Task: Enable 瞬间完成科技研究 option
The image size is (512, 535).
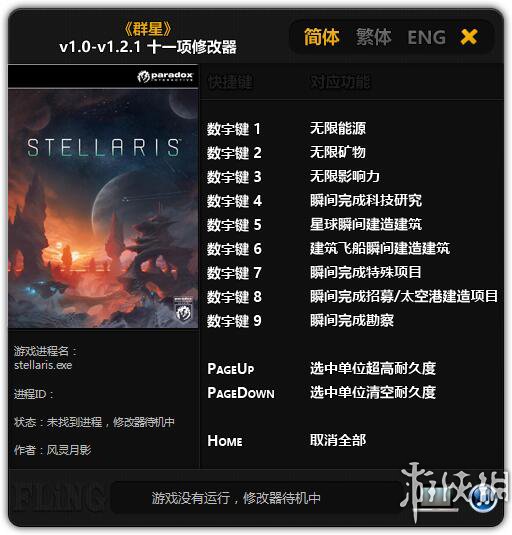Action: click(x=366, y=201)
